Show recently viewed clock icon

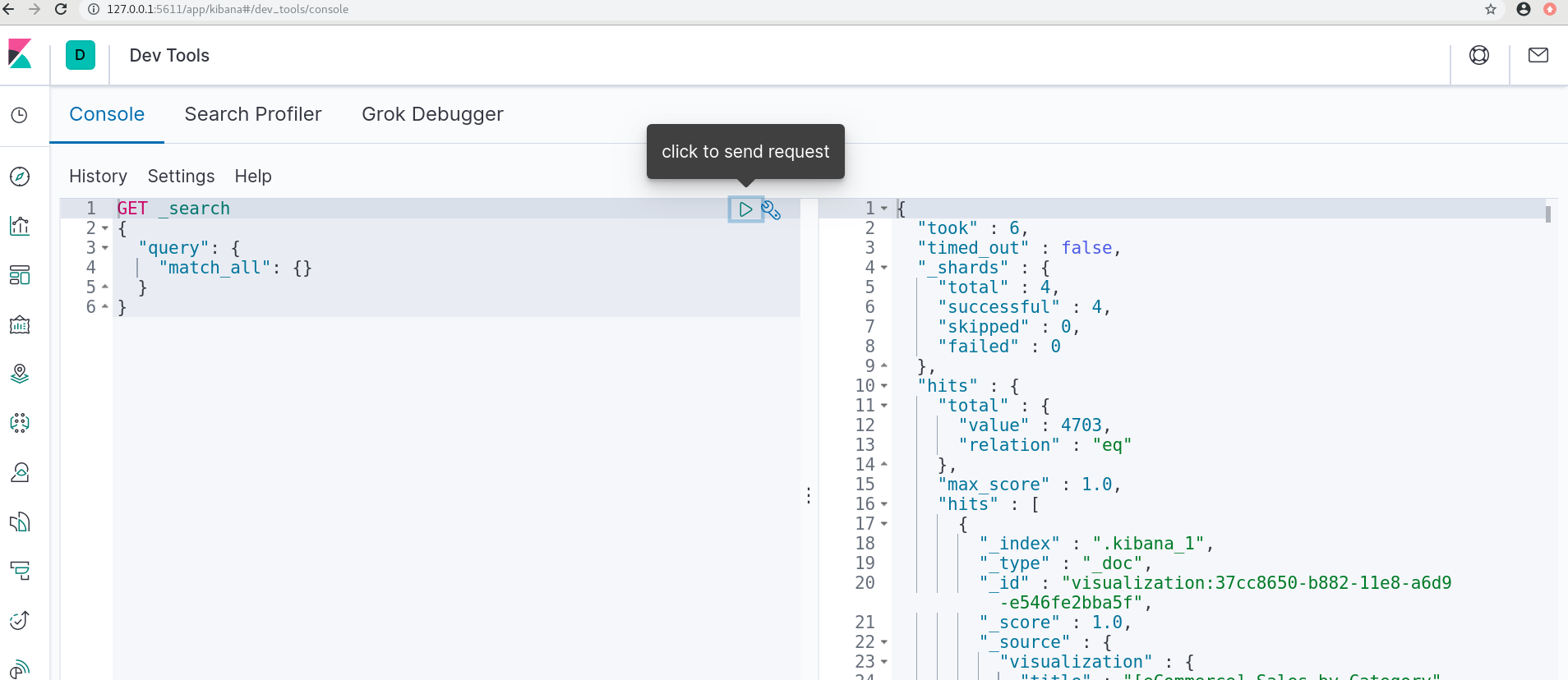(x=20, y=115)
